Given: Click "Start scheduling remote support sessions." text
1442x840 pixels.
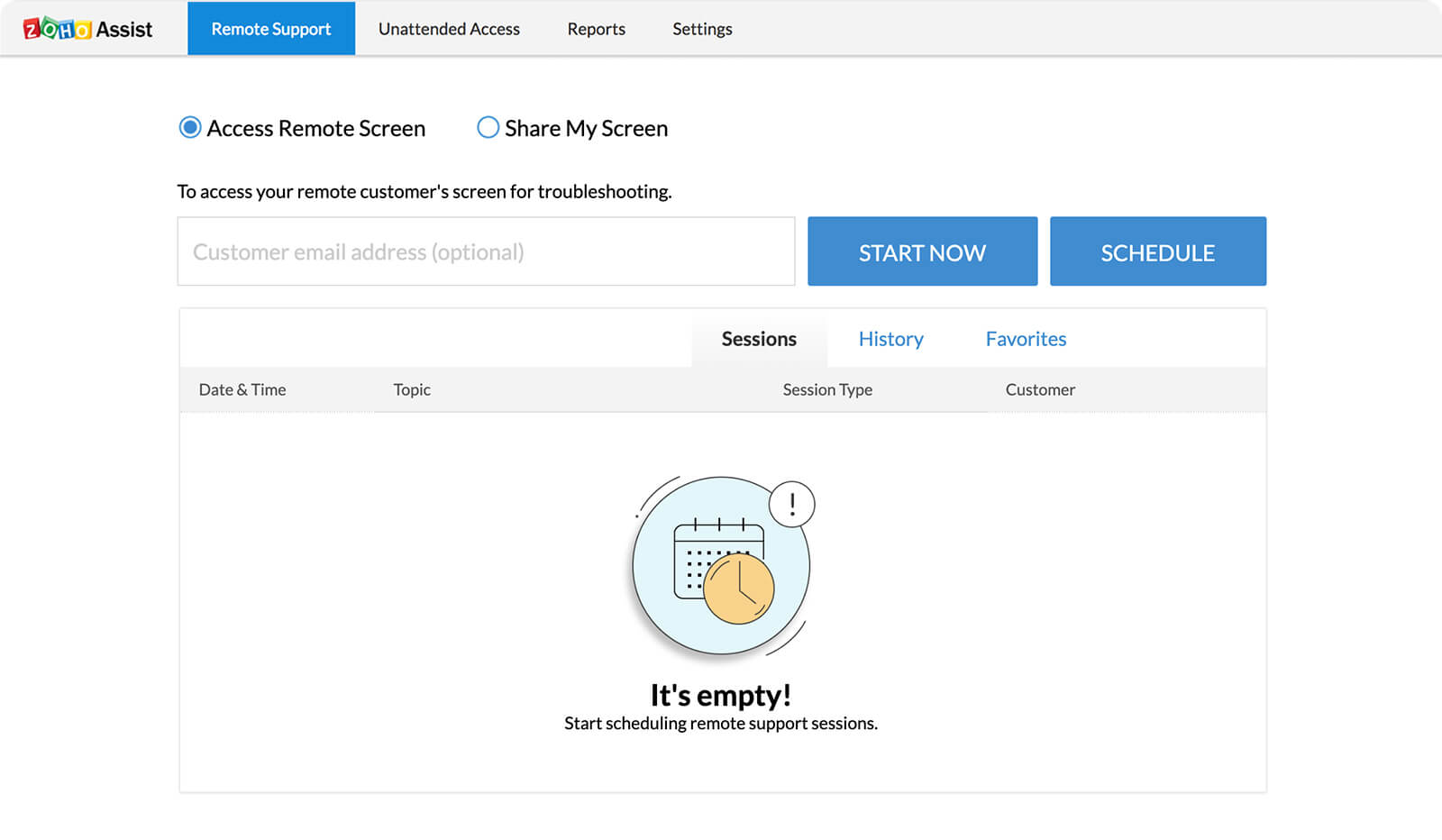Looking at the screenshot, I should [721, 724].
